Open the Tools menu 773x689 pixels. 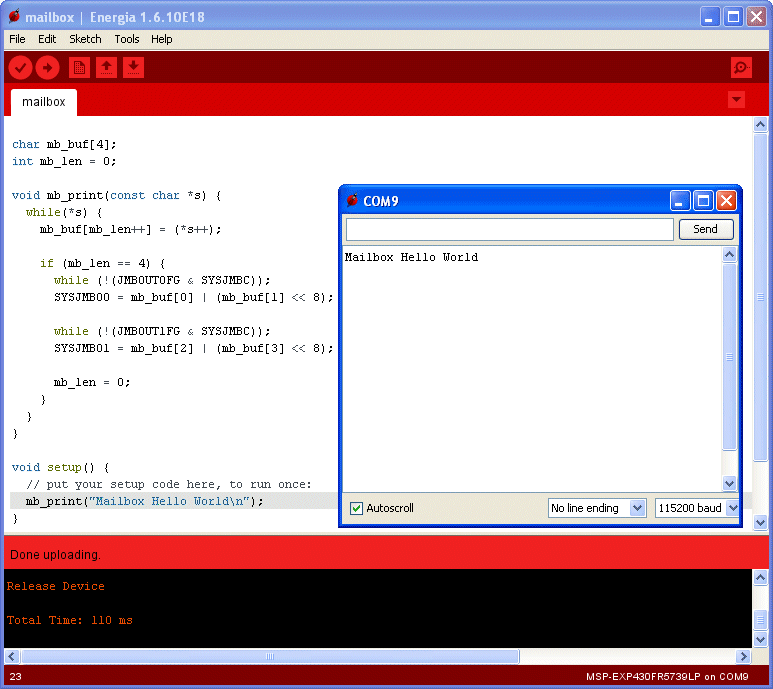point(127,39)
